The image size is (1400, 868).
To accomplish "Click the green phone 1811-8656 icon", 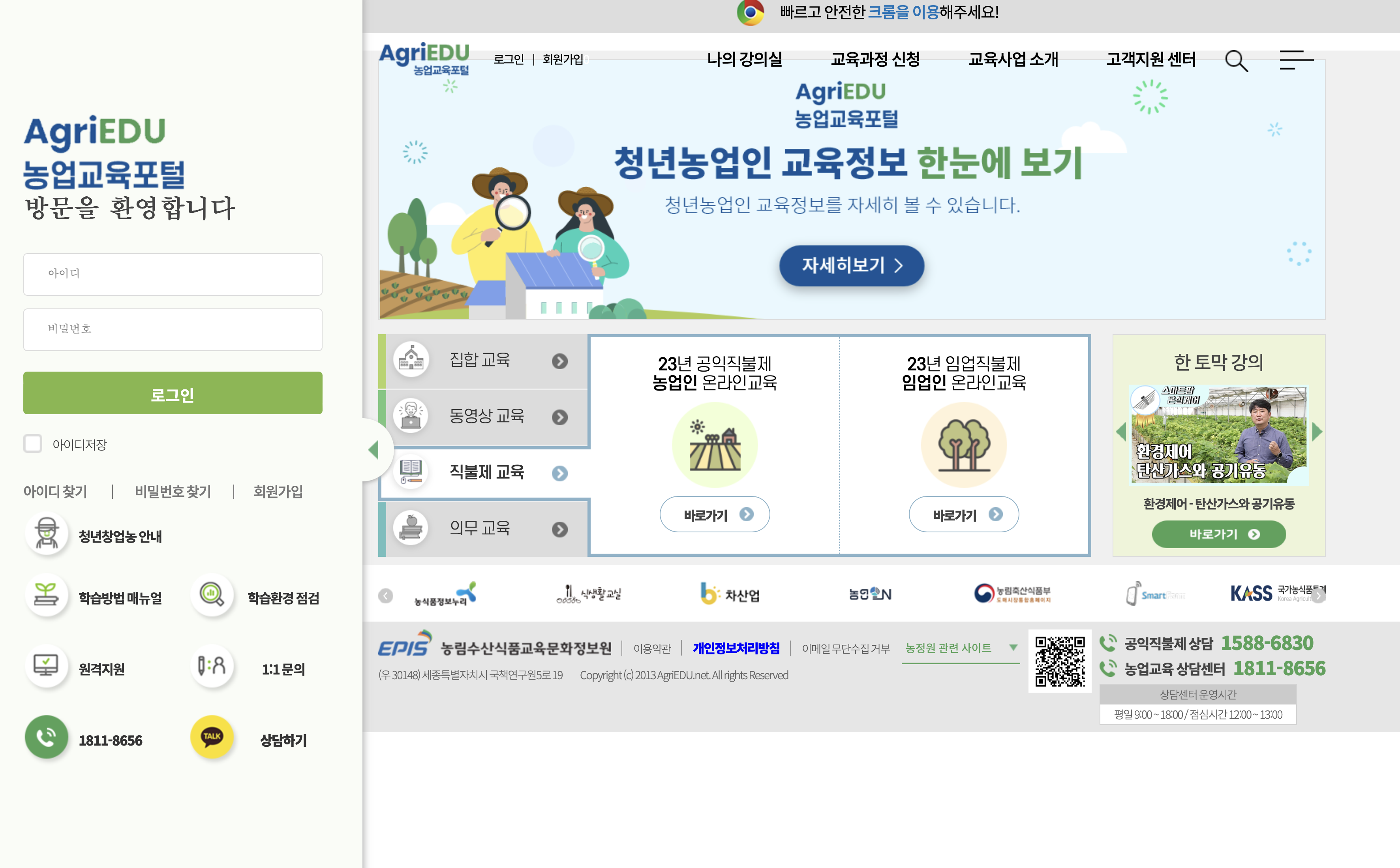I will point(47,736).
